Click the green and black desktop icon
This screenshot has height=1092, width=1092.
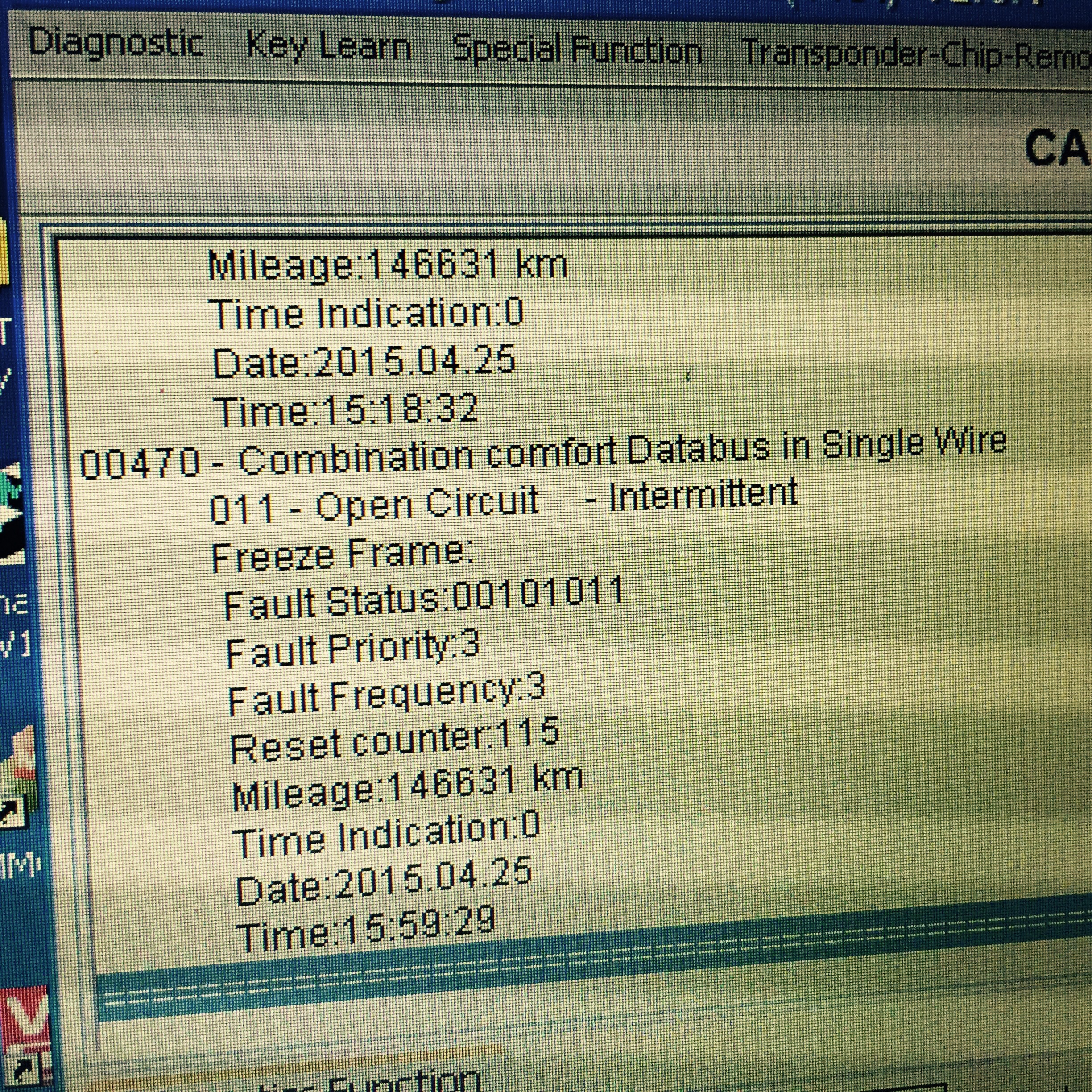[x=11, y=512]
